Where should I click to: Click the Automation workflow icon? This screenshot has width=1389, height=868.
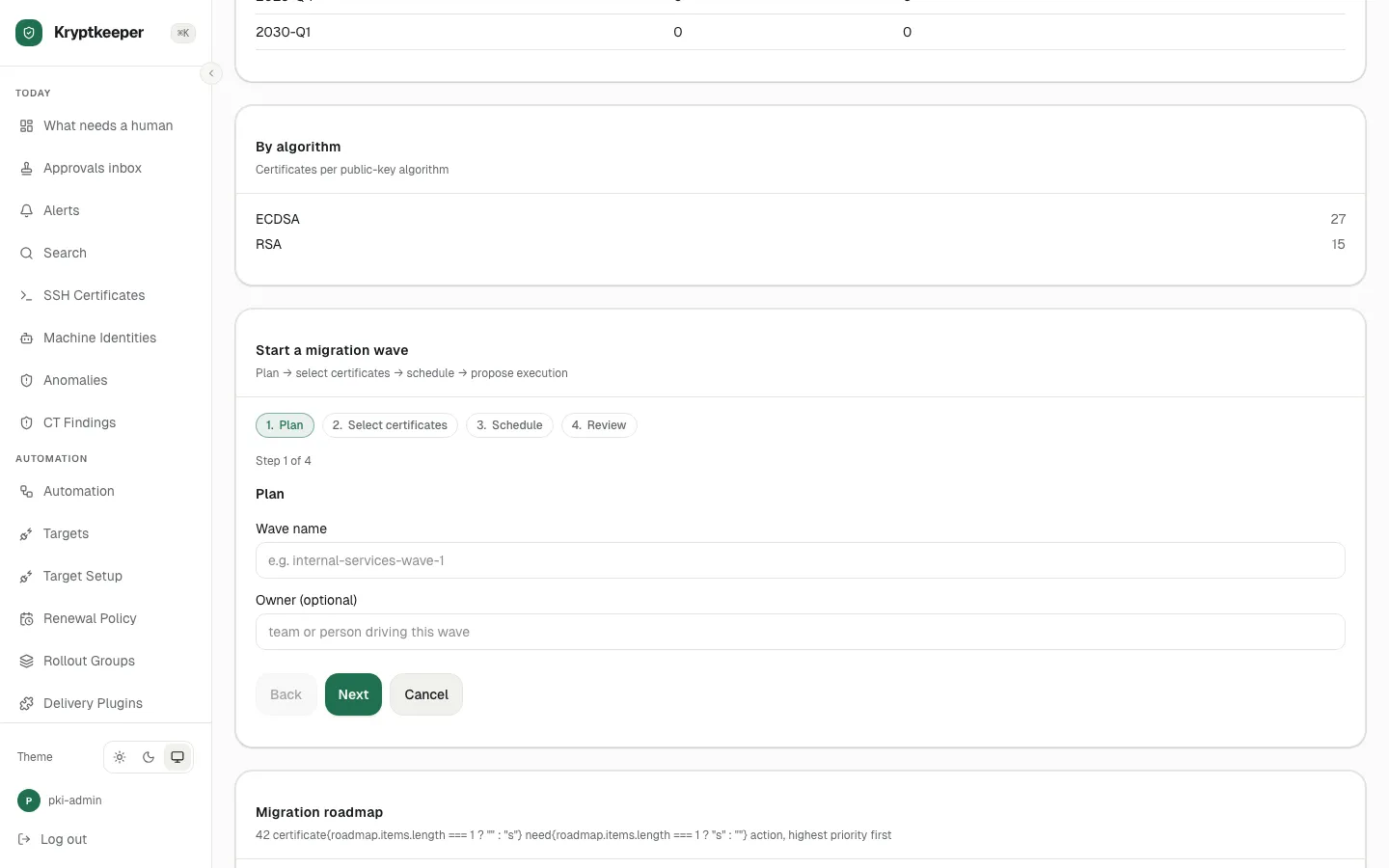(x=27, y=492)
